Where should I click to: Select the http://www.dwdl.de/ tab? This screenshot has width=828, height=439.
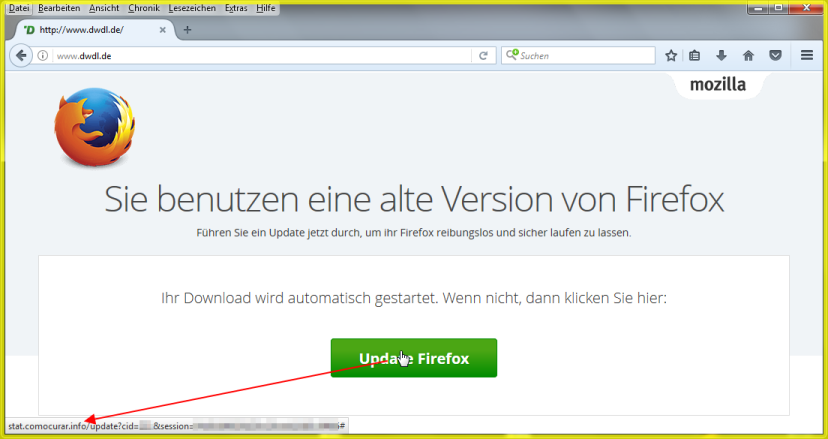point(94,30)
